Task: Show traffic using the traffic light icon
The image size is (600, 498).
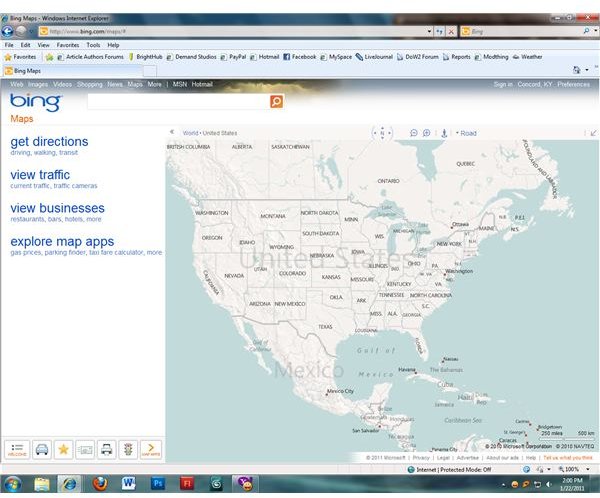Action: tap(128, 449)
